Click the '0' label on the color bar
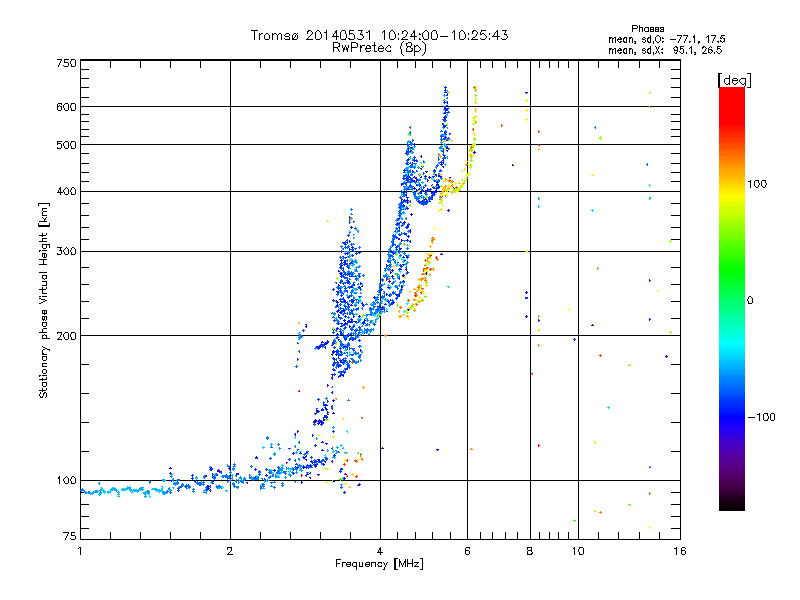 coord(750,301)
